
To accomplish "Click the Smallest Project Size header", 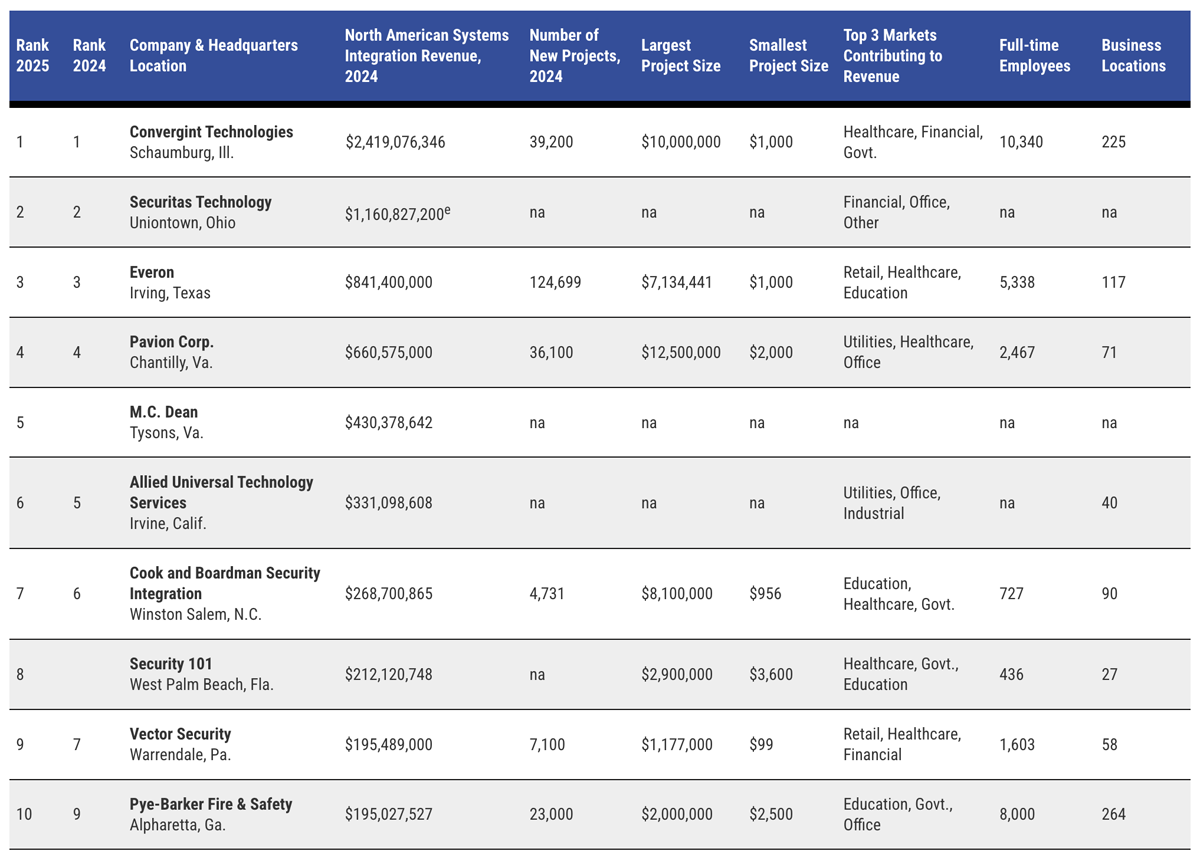I will [x=789, y=55].
